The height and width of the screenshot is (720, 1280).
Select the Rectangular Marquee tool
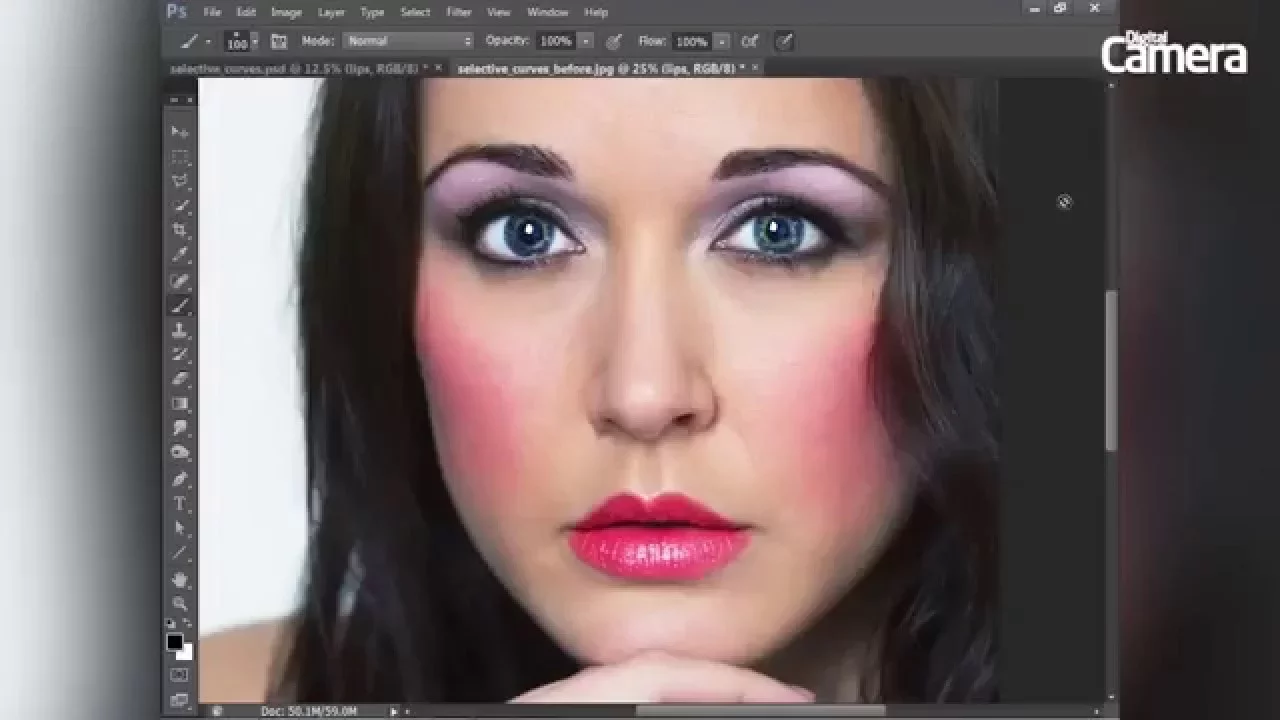(180, 157)
